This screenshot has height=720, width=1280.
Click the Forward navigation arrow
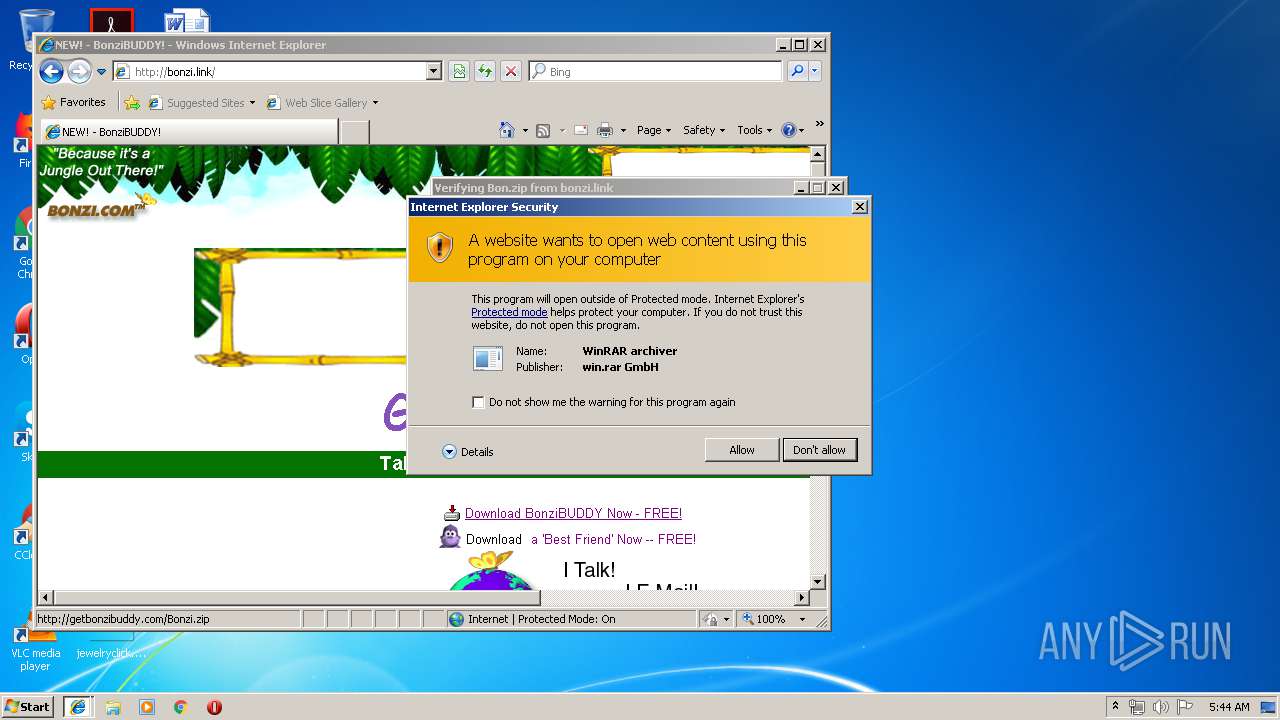click(79, 71)
